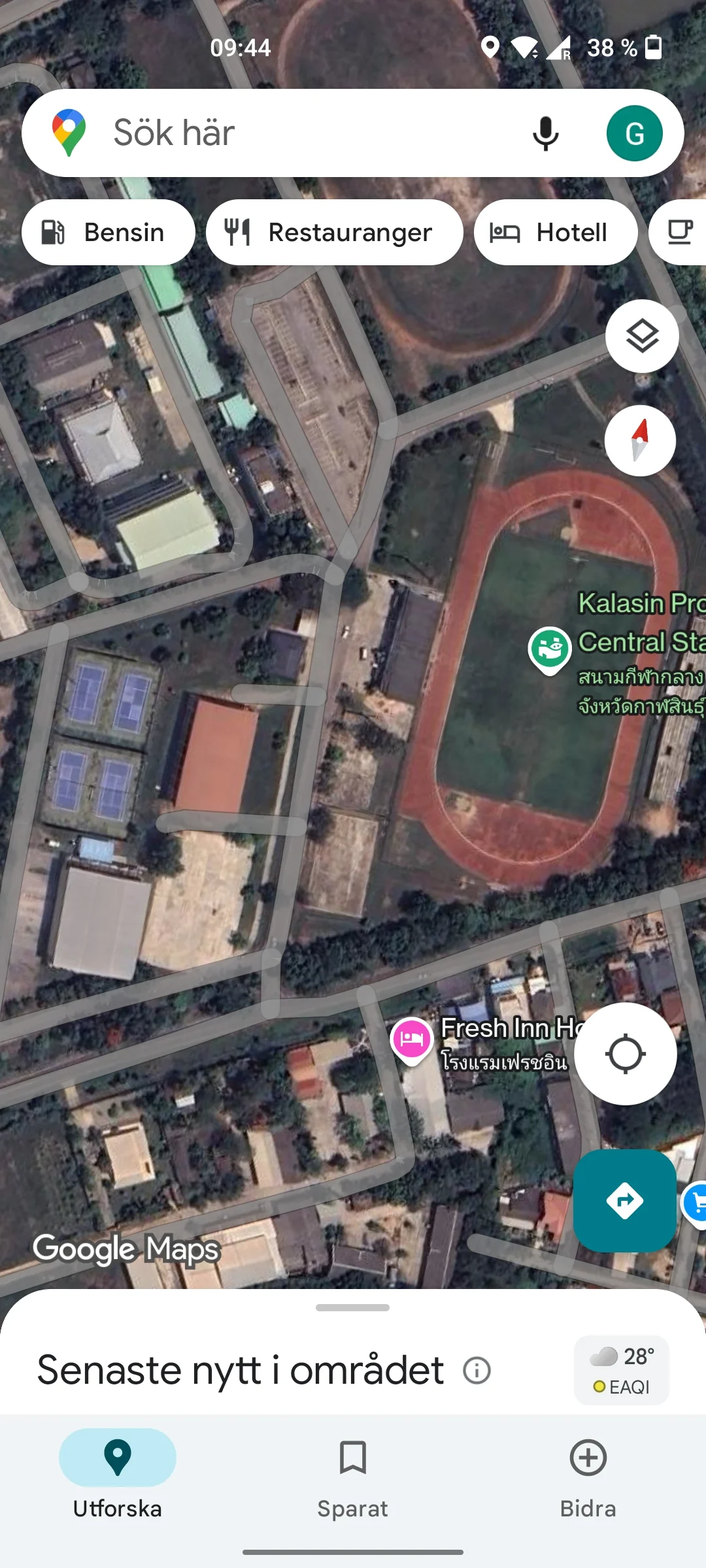Viewport: 706px width, 1568px height.
Task: Open the green G account avatar
Action: 634,133
